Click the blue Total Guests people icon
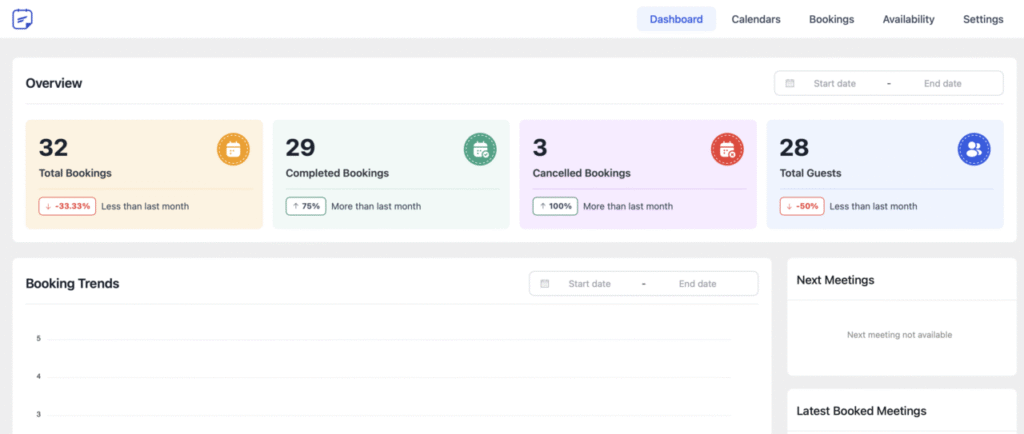 coord(974,149)
